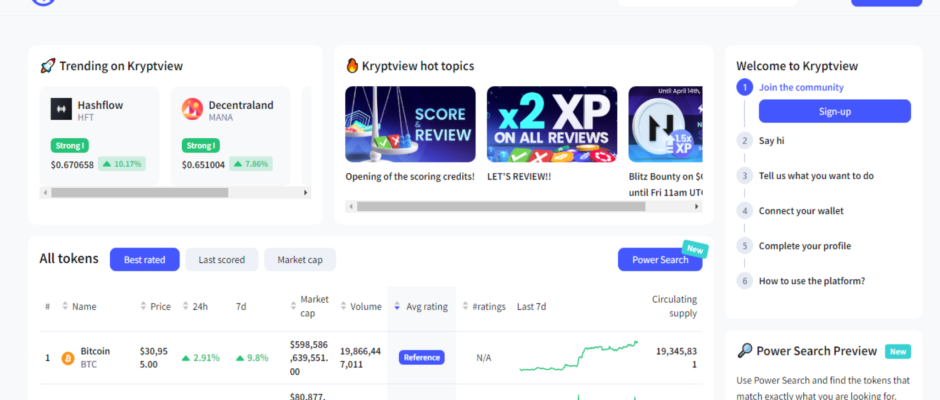Open the Score & Review hot topic thumbnail

[x=410, y=124]
